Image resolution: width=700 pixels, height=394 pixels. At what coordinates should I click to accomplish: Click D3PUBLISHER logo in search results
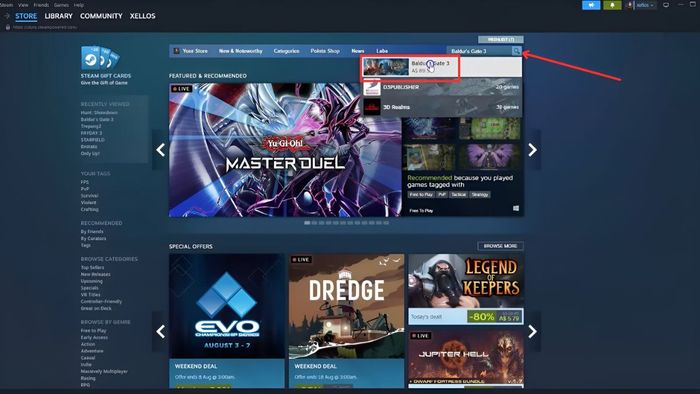pyautogui.click(x=371, y=87)
